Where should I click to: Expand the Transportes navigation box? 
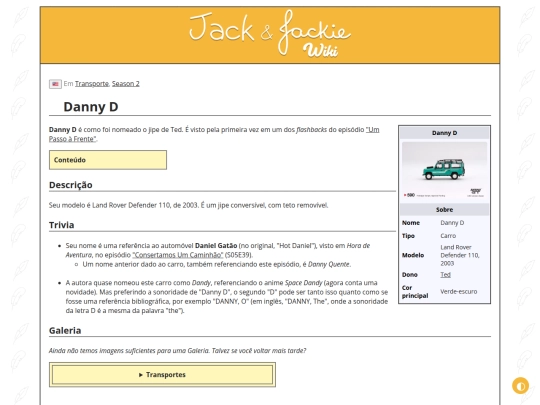[162, 374]
